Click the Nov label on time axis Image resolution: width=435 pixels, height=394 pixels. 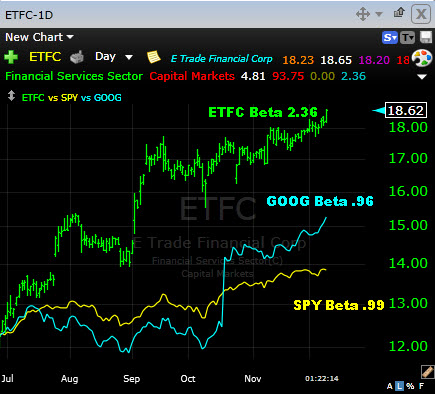[253, 379]
